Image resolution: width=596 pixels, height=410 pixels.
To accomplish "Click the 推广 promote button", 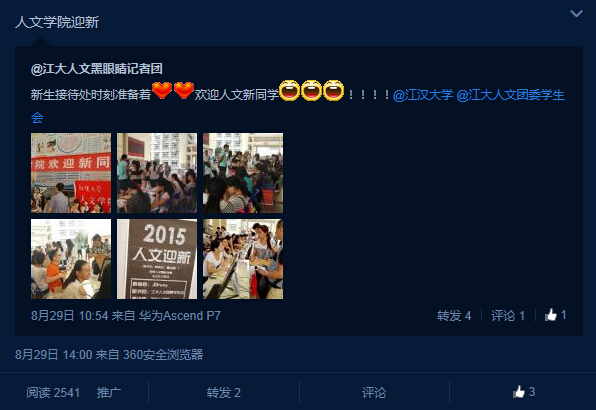I will [109, 392].
